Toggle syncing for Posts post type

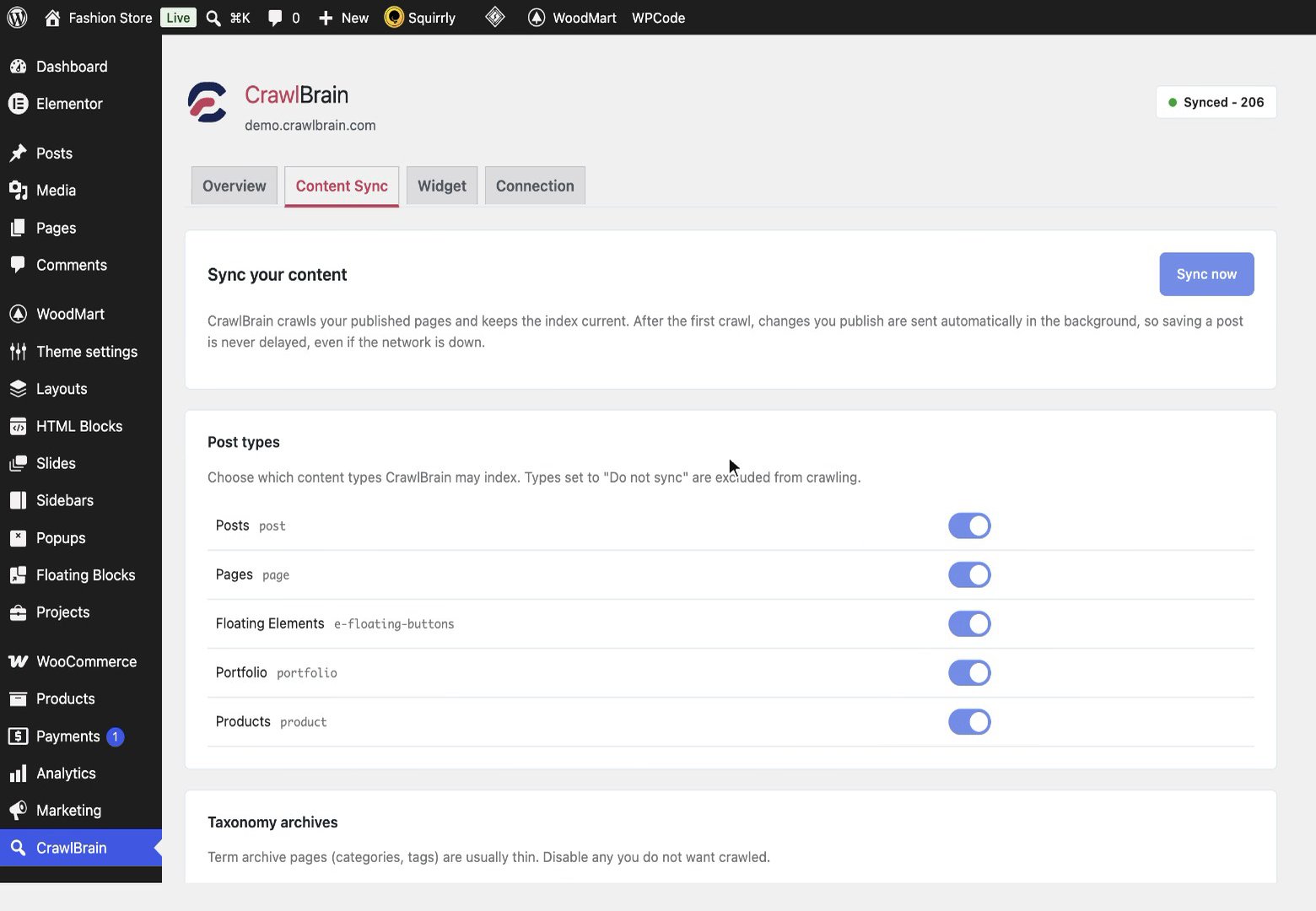tap(969, 526)
